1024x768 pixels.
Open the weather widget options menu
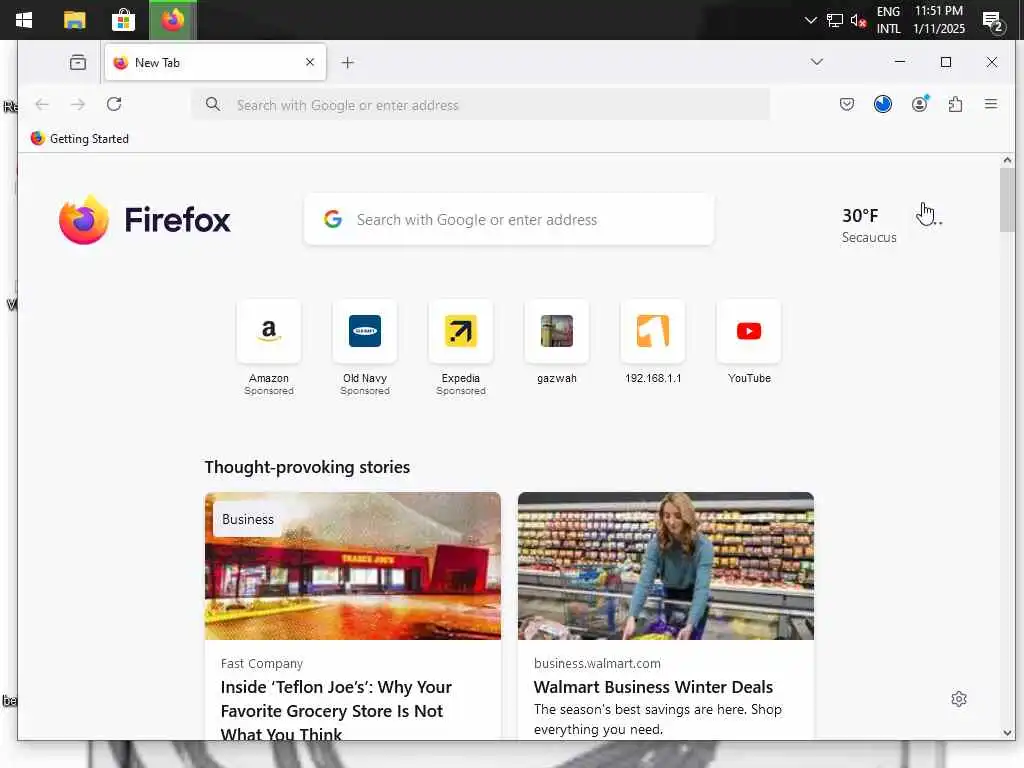click(930, 222)
